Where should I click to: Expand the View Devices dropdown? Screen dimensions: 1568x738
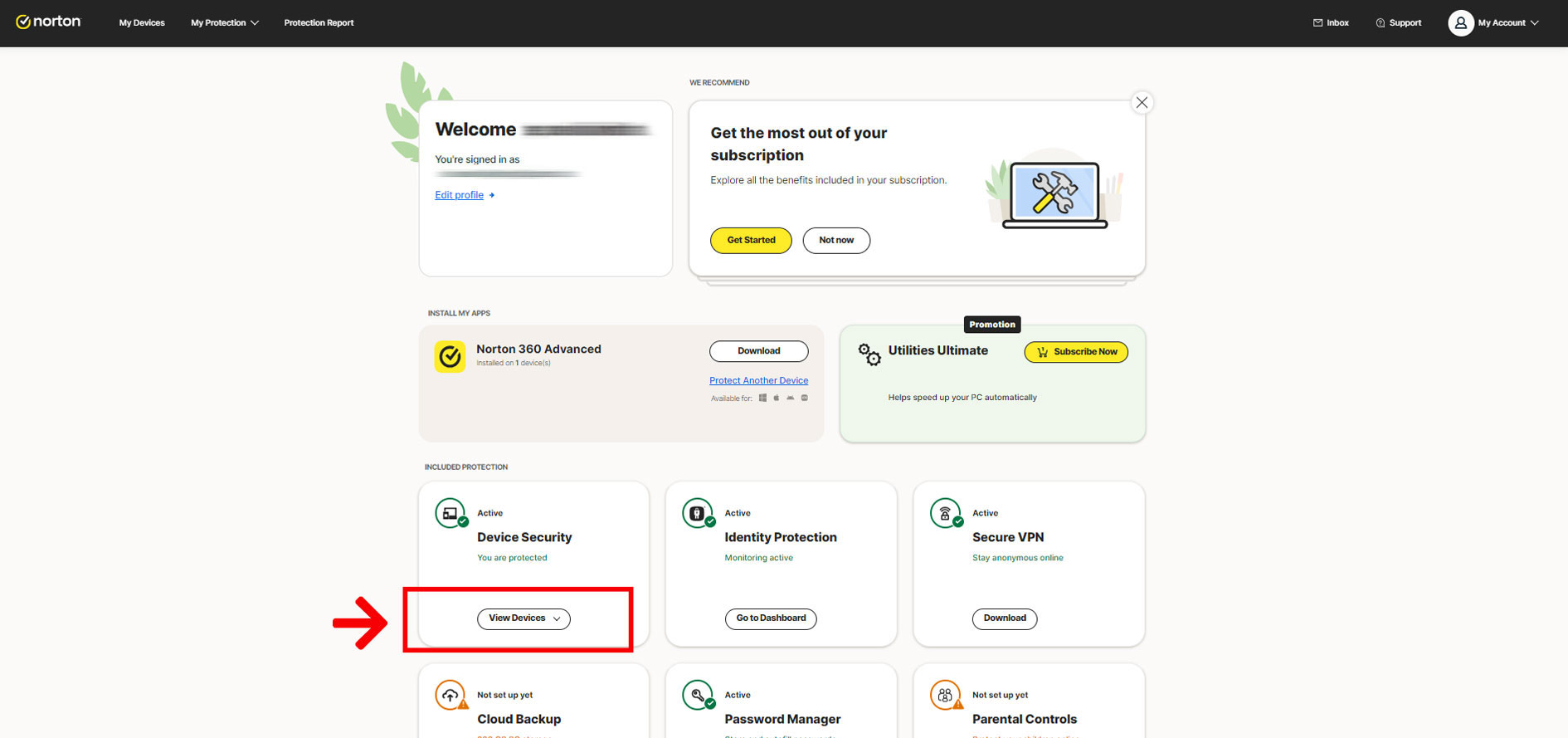[523, 618]
